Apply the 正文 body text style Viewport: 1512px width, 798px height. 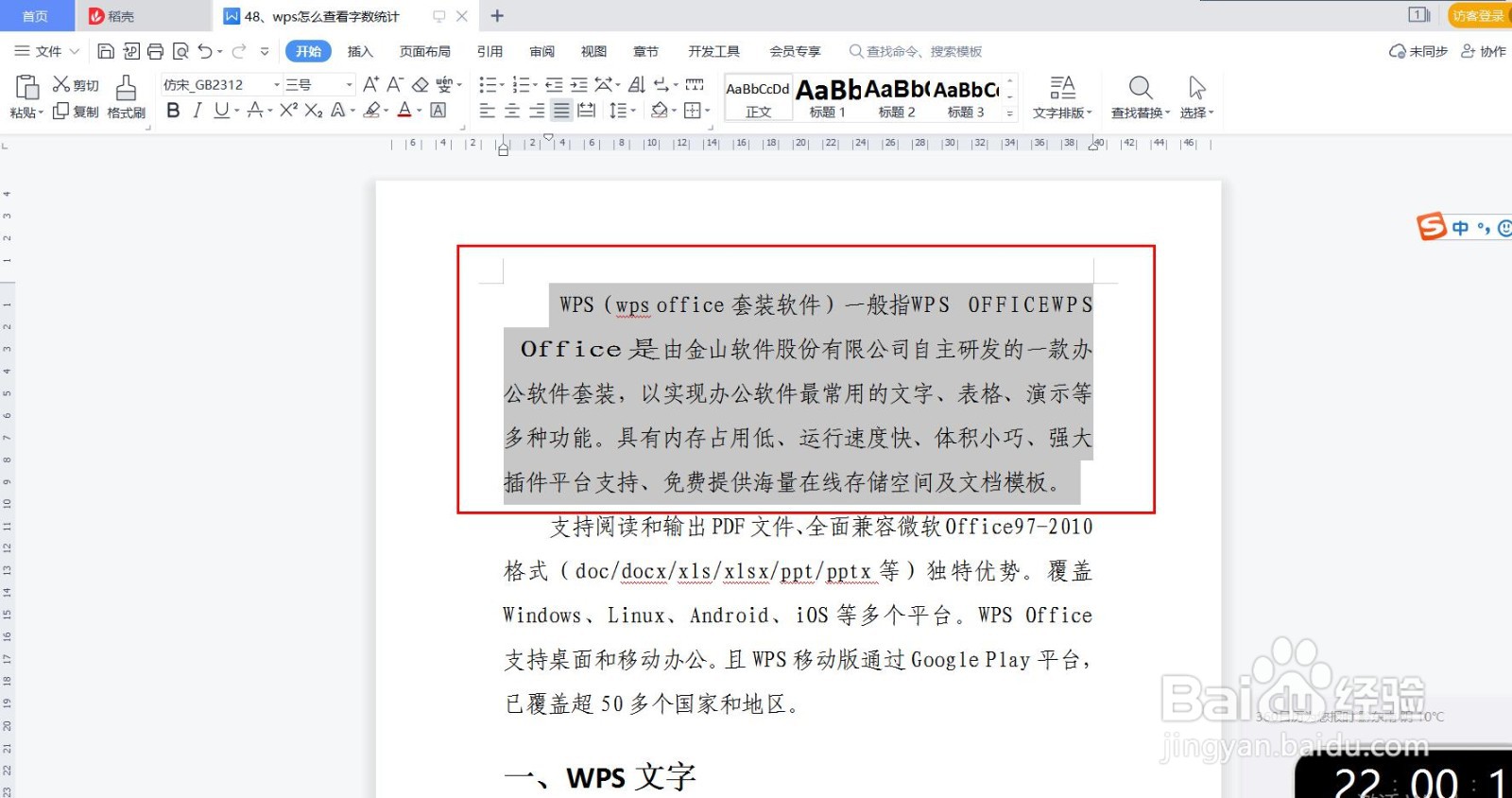pos(758,97)
